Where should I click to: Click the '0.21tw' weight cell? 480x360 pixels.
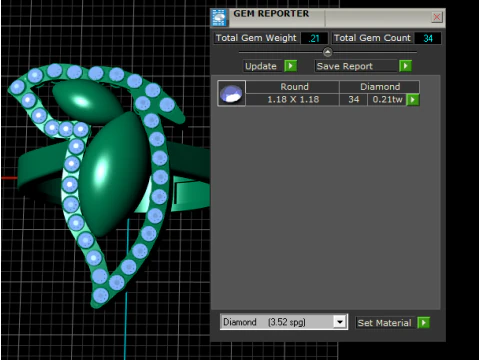pos(387,99)
